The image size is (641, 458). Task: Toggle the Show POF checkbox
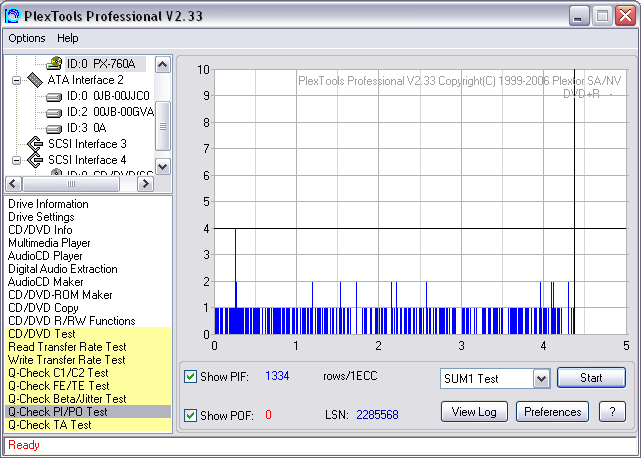(191, 415)
